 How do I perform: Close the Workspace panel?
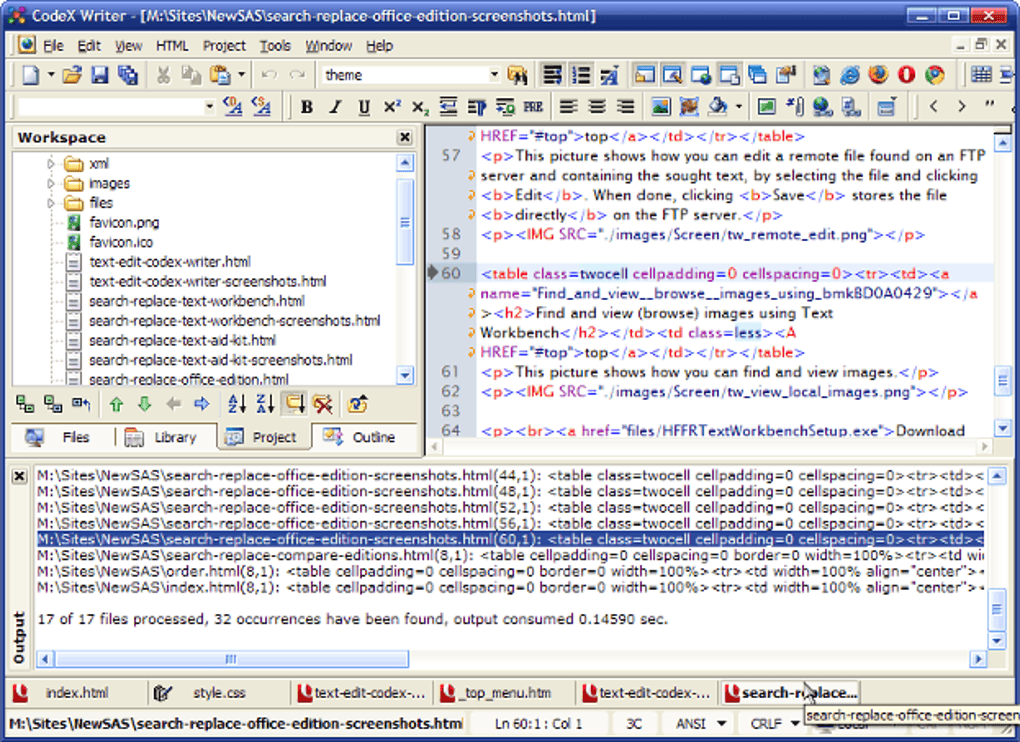(x=405, y=137)
